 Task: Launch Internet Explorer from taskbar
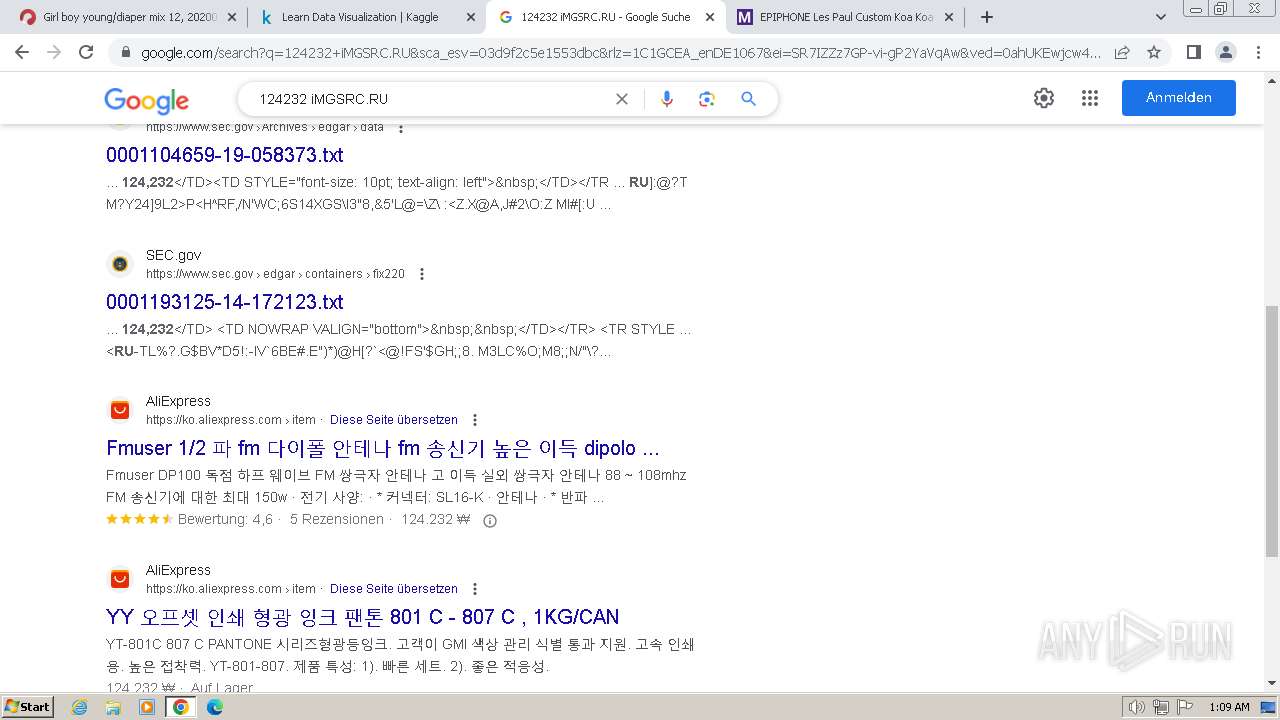point(79,707)
